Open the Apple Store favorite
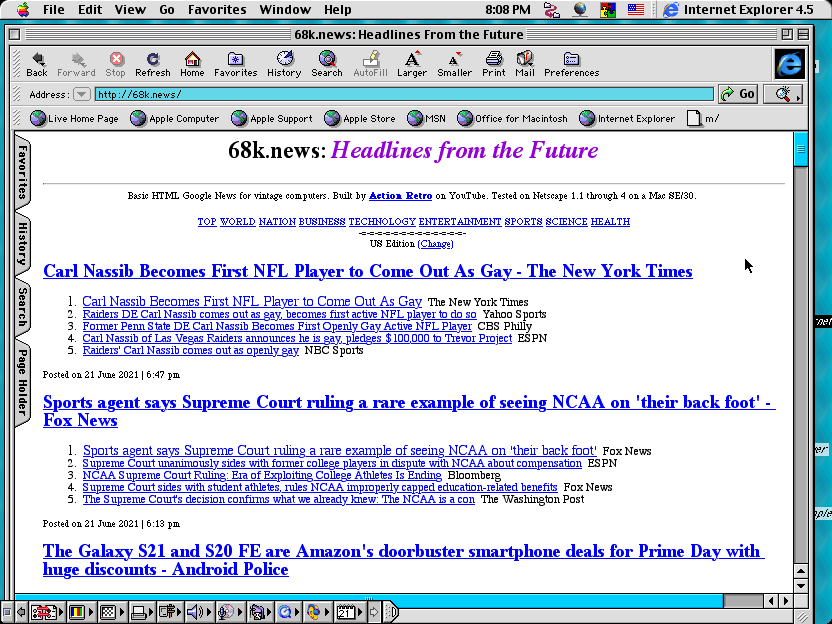The width and height of the screenshot is (832, 624). point(360,118)
